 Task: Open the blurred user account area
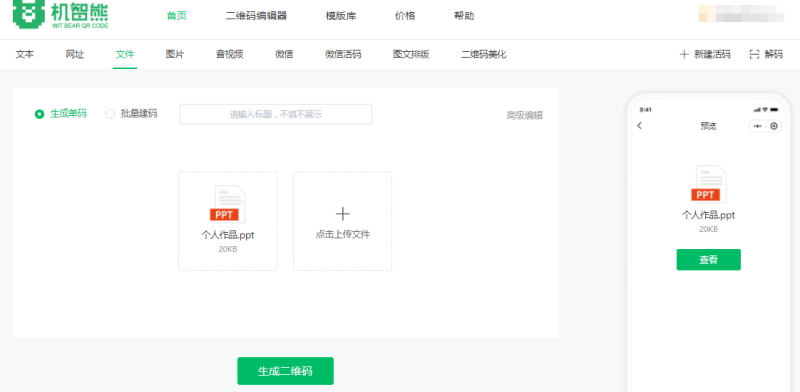coord(741,14)
